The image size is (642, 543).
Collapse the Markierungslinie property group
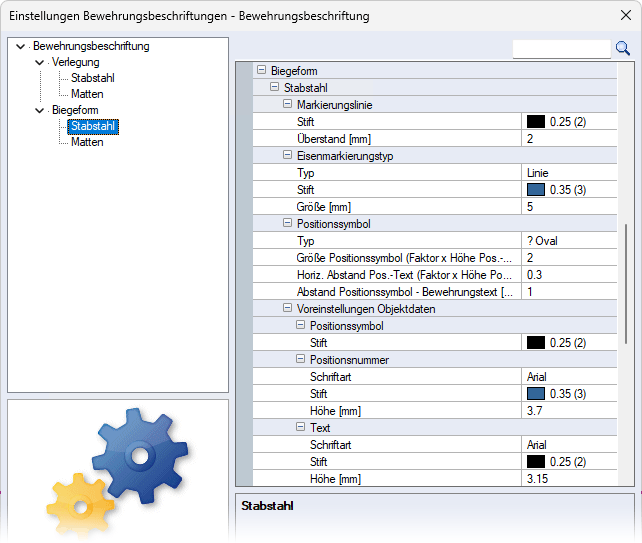[288, 105]
